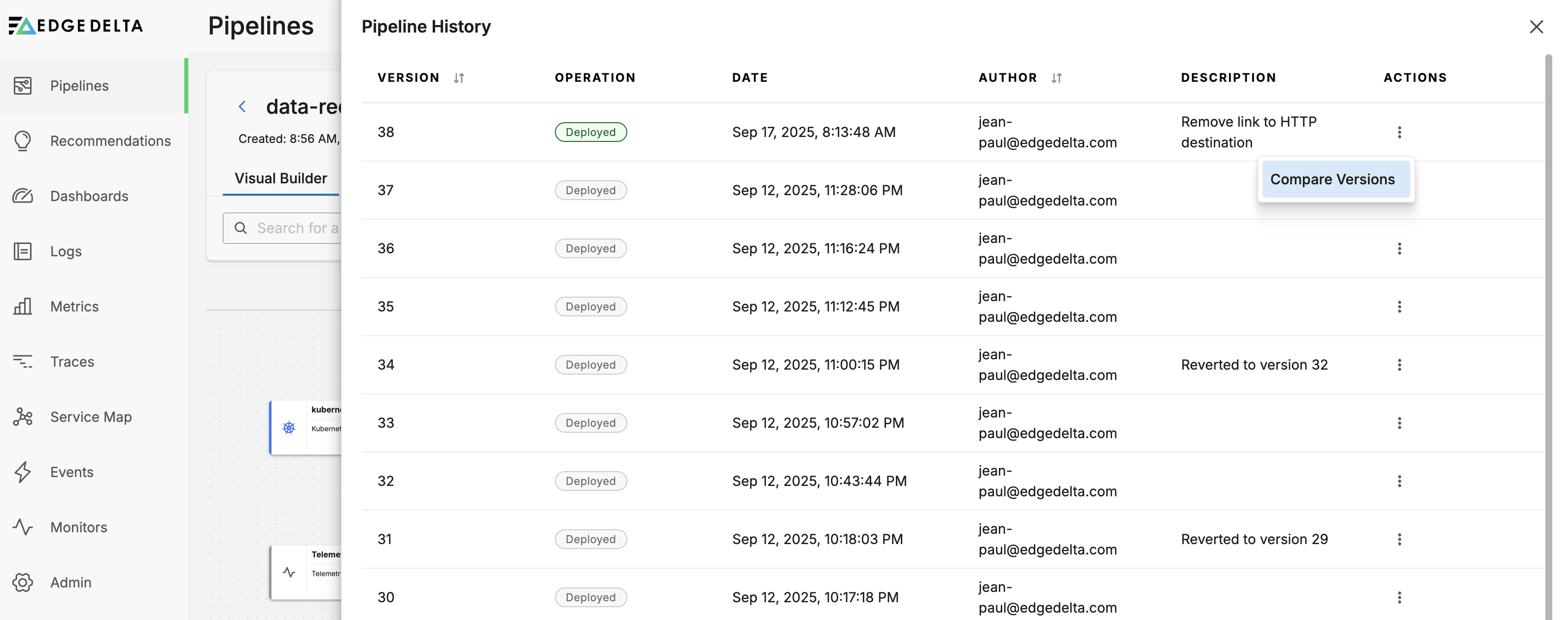
Task: Click date Sep 12, 2025, 10:57:02 PM
Action: click(818, 423)
